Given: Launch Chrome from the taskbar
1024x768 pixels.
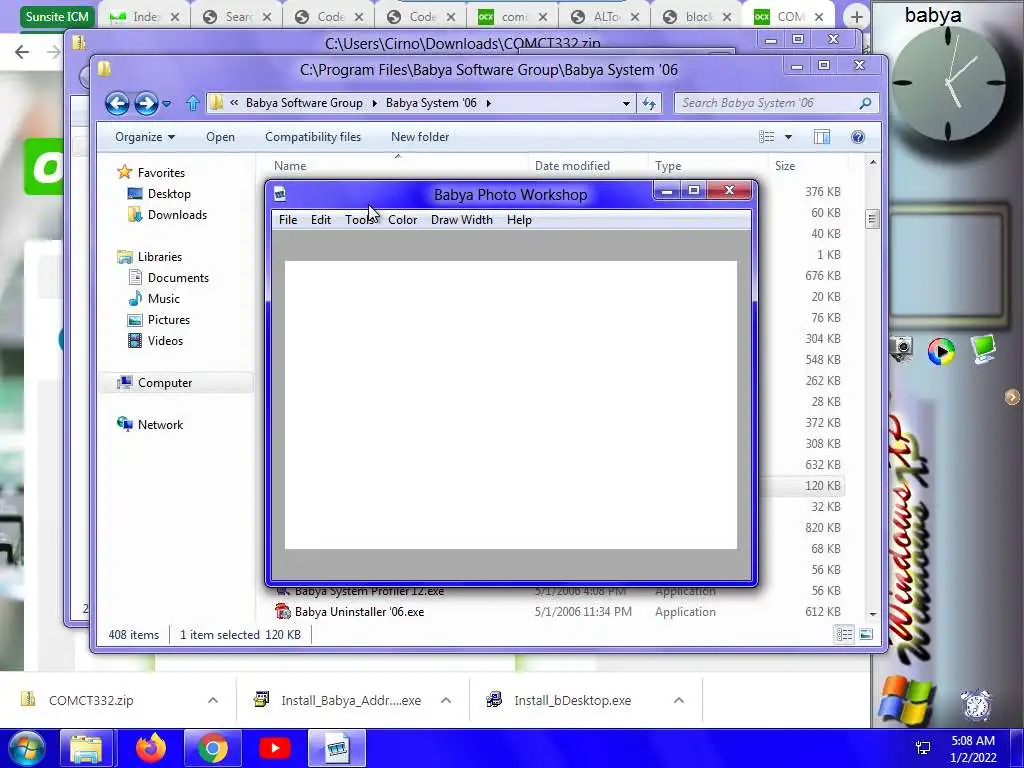Looking at the screenshot, I should point(213,748).
